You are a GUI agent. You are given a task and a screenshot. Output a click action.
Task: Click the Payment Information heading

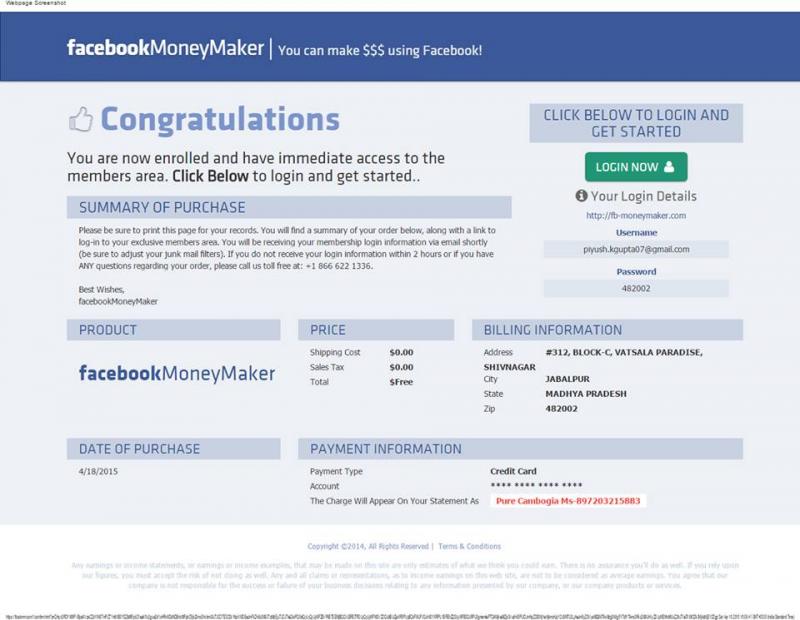click(520, 449)
